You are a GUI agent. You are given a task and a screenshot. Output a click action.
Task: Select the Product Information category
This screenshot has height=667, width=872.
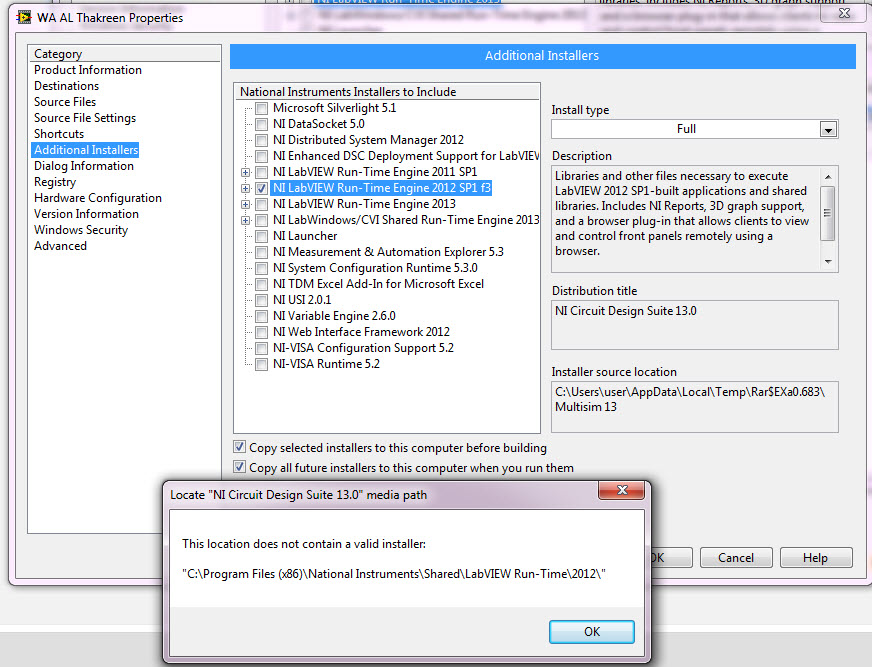pos(88,70)
